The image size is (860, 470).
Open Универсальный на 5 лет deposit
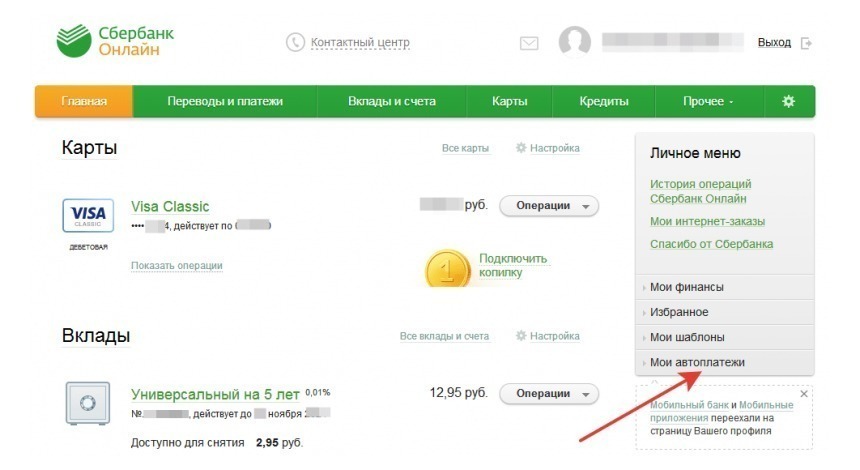coord(215,394)
